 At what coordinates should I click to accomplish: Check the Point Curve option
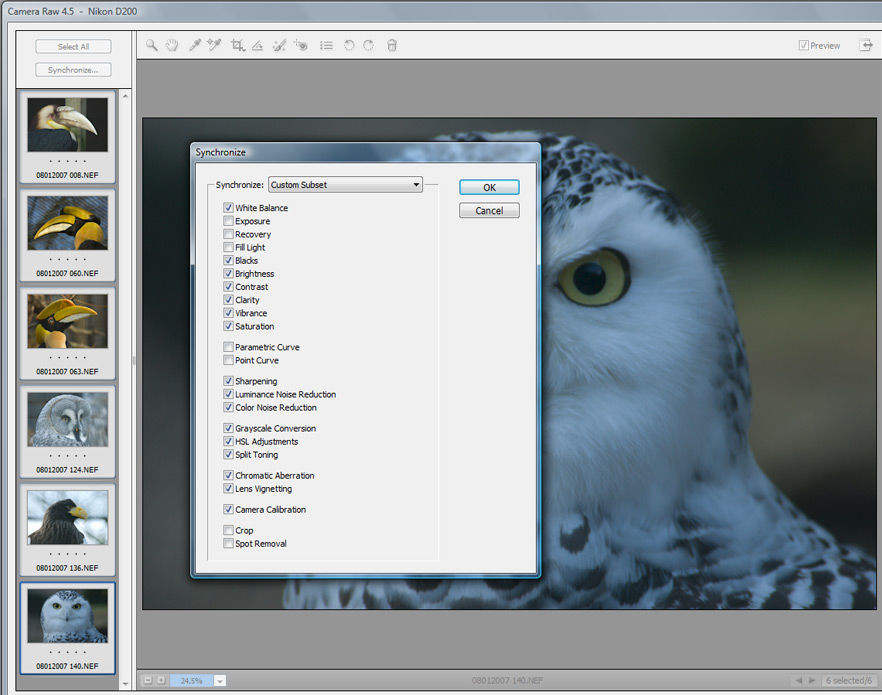(228, 360)
